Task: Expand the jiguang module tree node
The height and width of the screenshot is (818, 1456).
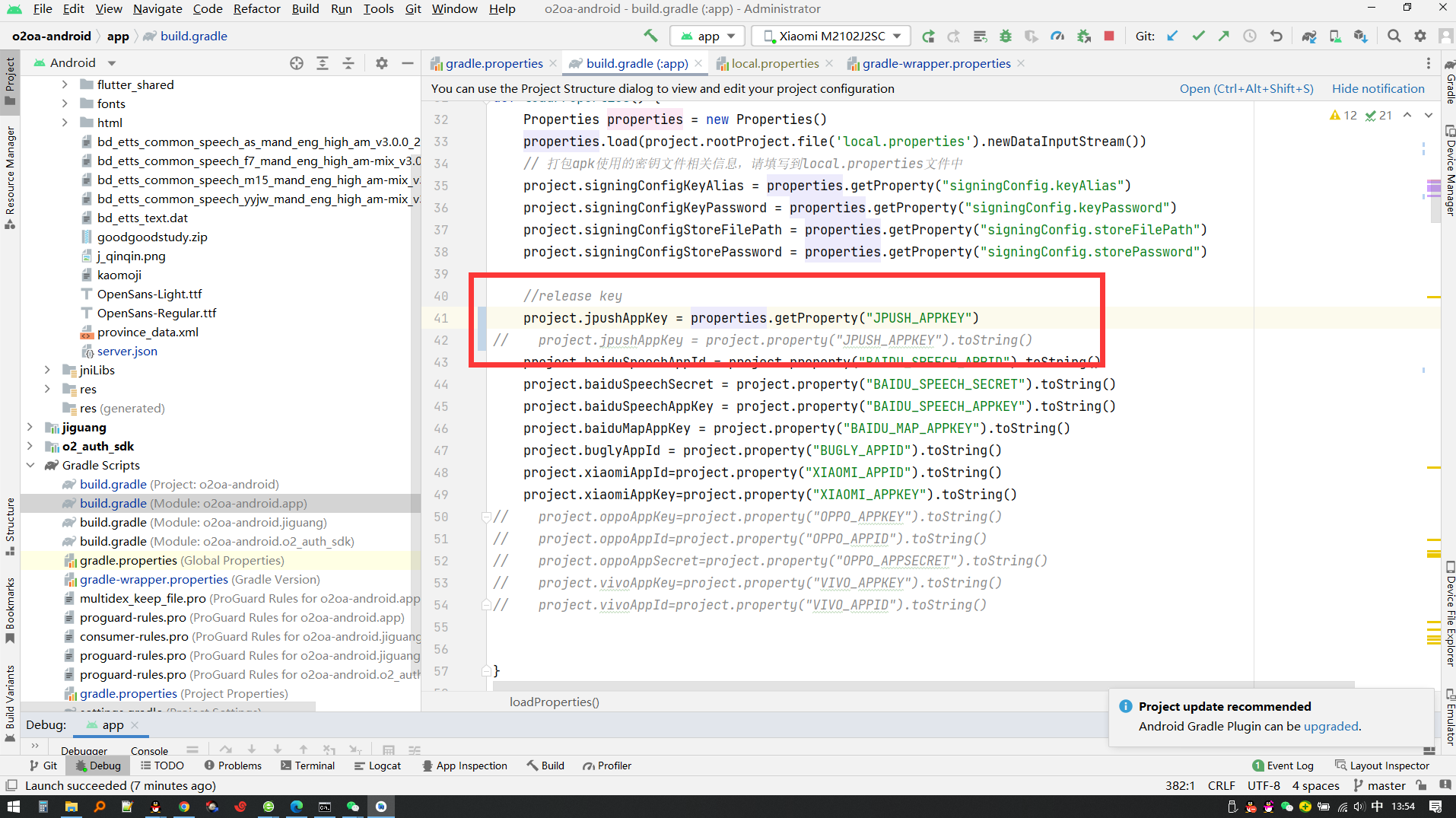Action: coord(30,427)
